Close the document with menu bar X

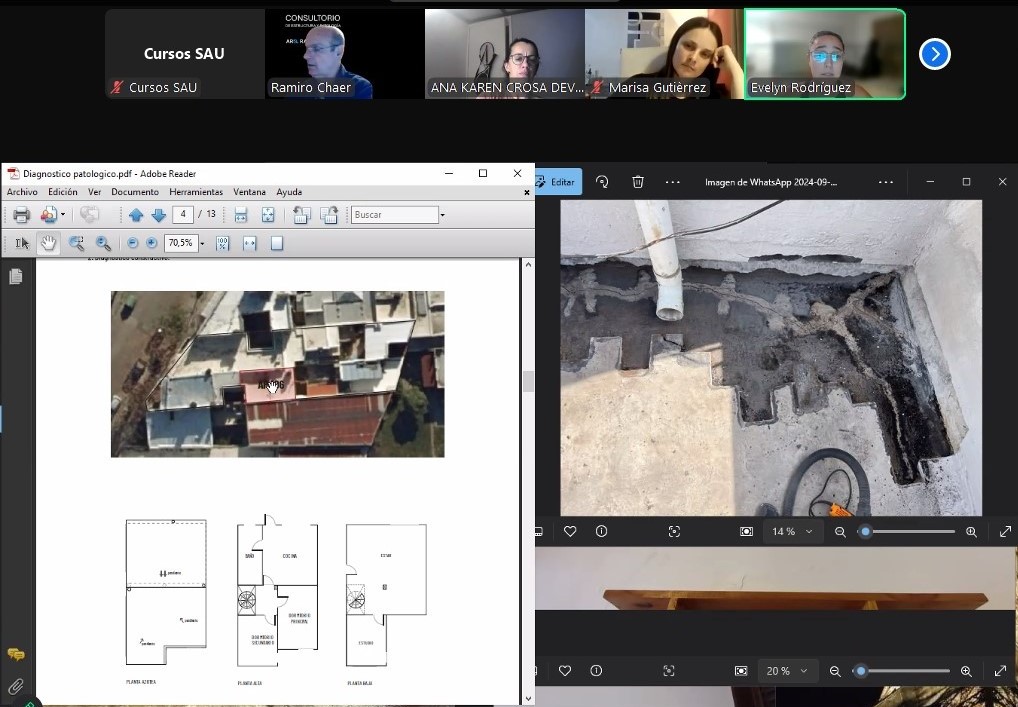527,193
